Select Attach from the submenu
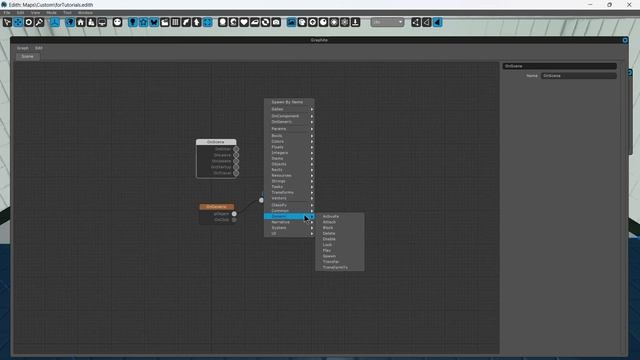640x360 pixels. tap(340, 222)
